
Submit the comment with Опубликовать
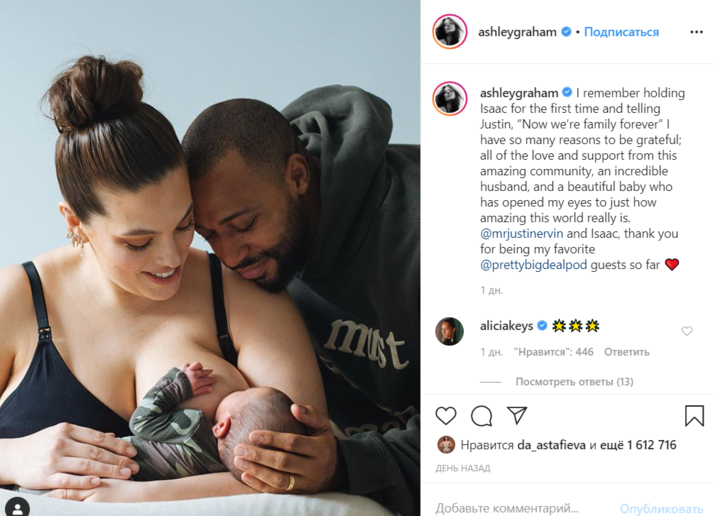661,508
